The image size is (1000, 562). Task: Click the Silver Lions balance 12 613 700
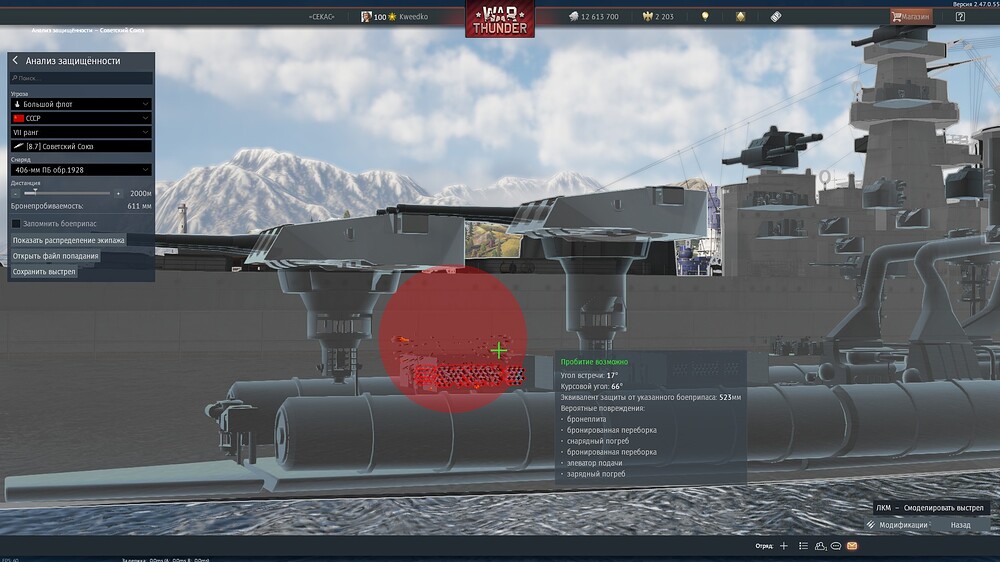coord(593,17)
